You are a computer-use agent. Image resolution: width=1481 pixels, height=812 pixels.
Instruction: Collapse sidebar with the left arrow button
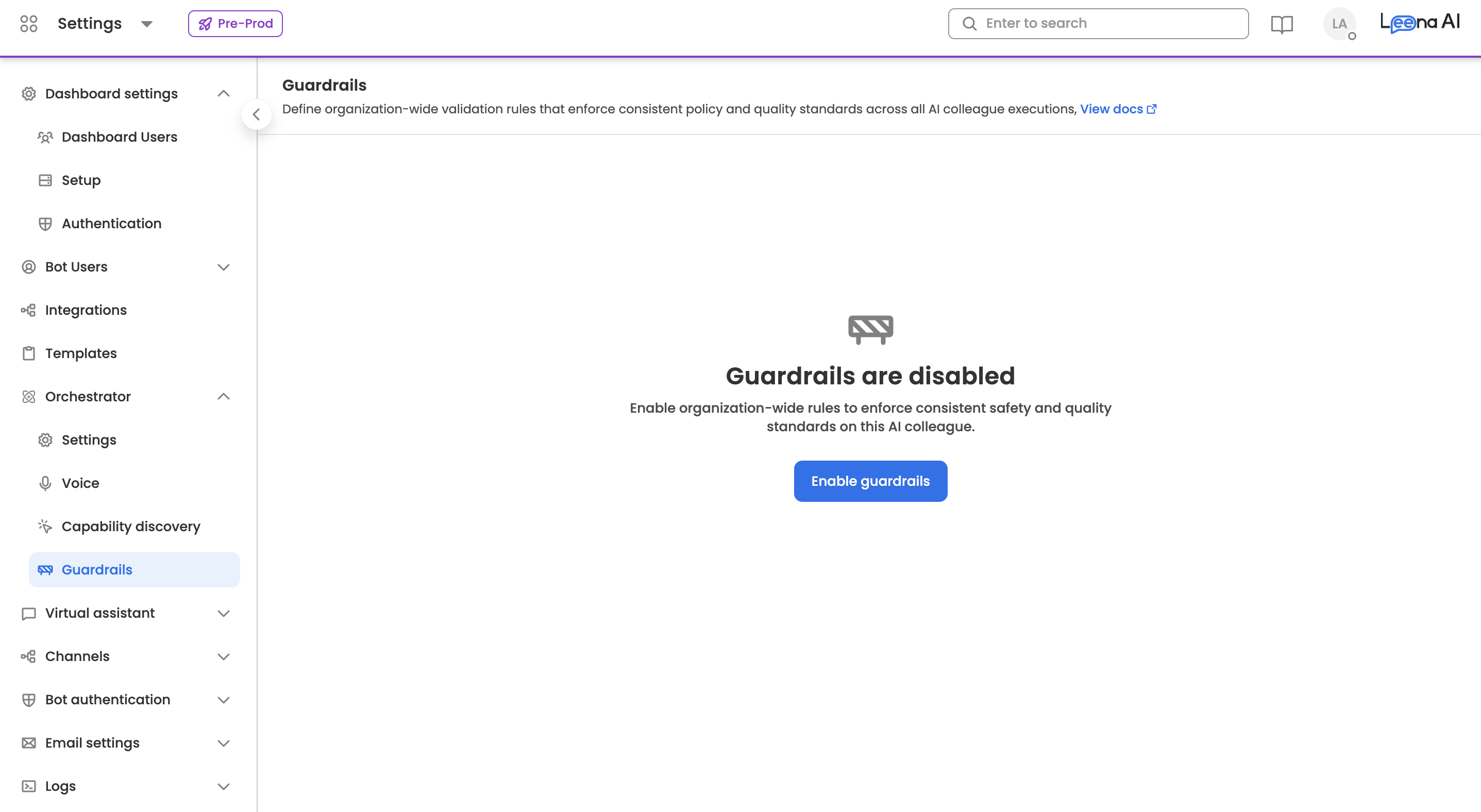[257, 114]
